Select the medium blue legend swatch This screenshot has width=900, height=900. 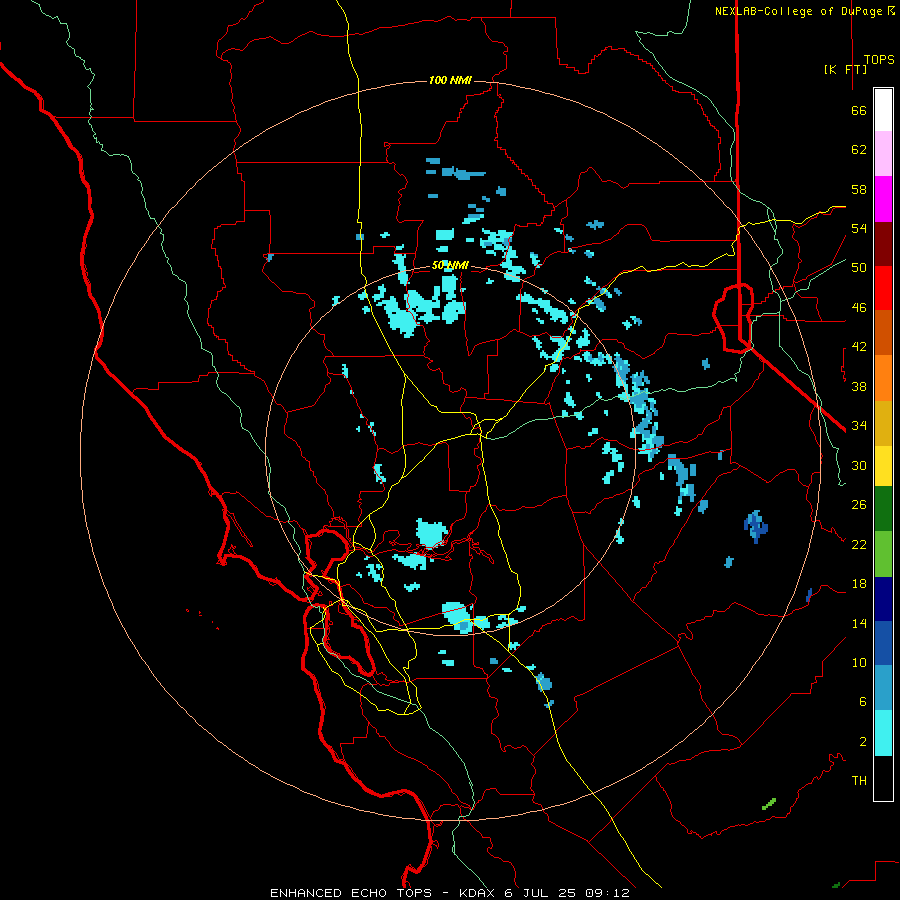pyautogui.click(x=883, y=643)
